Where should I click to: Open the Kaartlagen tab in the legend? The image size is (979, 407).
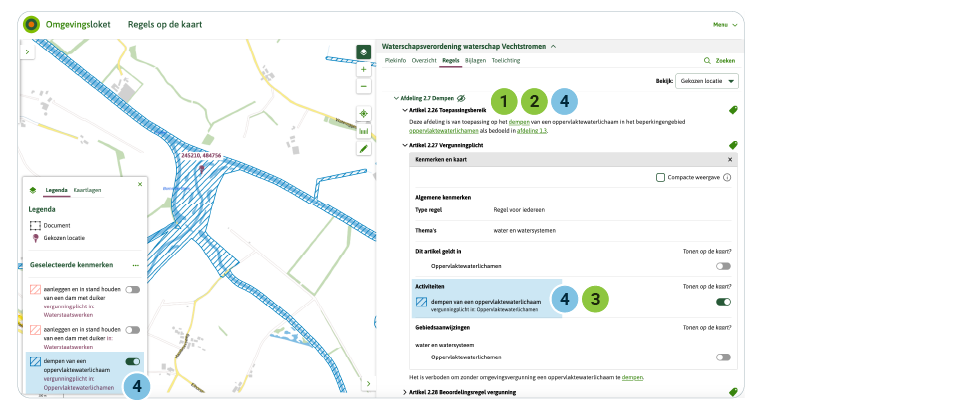[x=87, y=189]
